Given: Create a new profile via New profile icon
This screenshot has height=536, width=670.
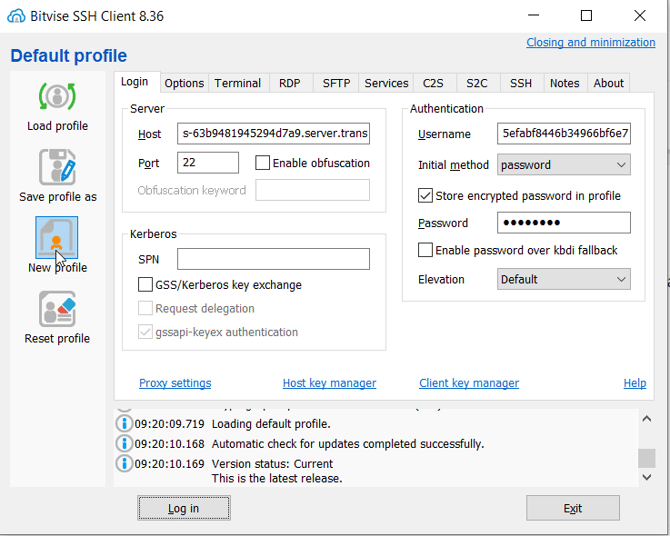Looking at the screenshot, I should pyautogui.click(x=57, y=237).
